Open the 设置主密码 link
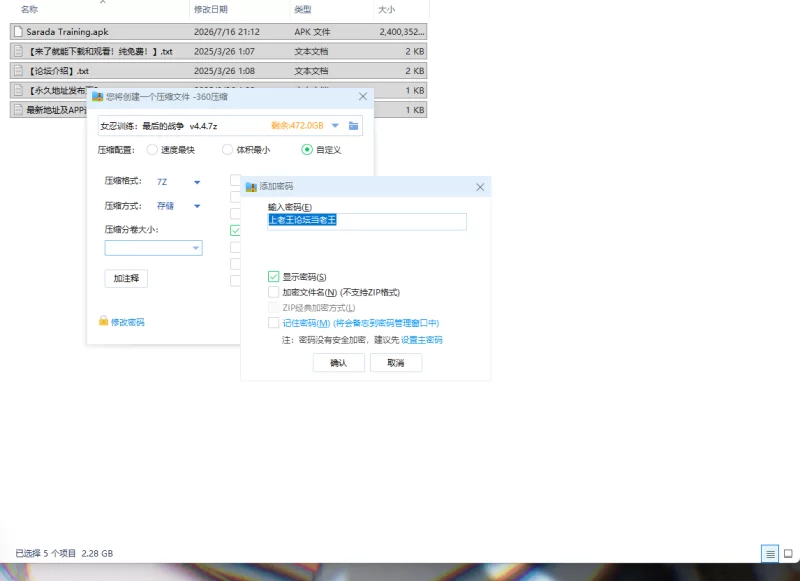 coord(421,340)
